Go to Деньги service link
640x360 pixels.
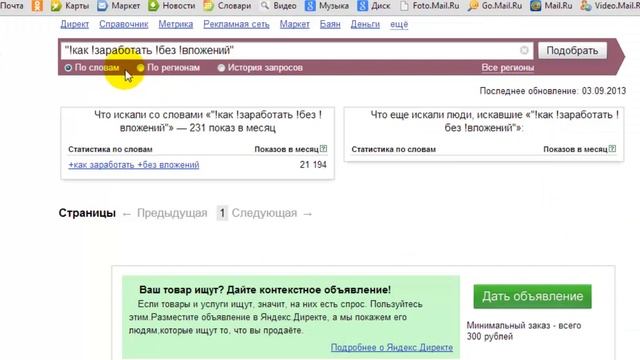point(365,24)
